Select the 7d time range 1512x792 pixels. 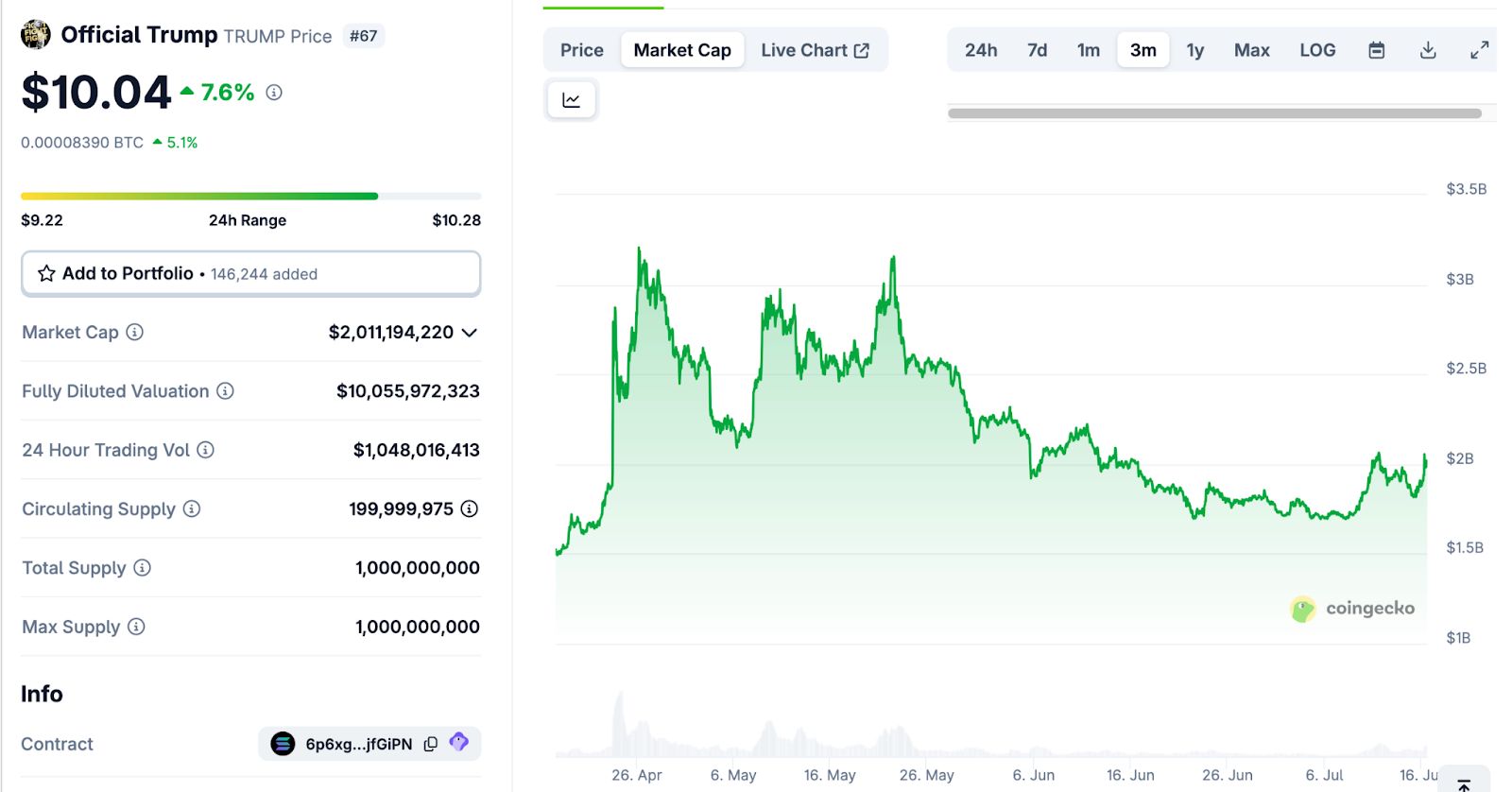pyautogui.click(x=1038, y=50)
